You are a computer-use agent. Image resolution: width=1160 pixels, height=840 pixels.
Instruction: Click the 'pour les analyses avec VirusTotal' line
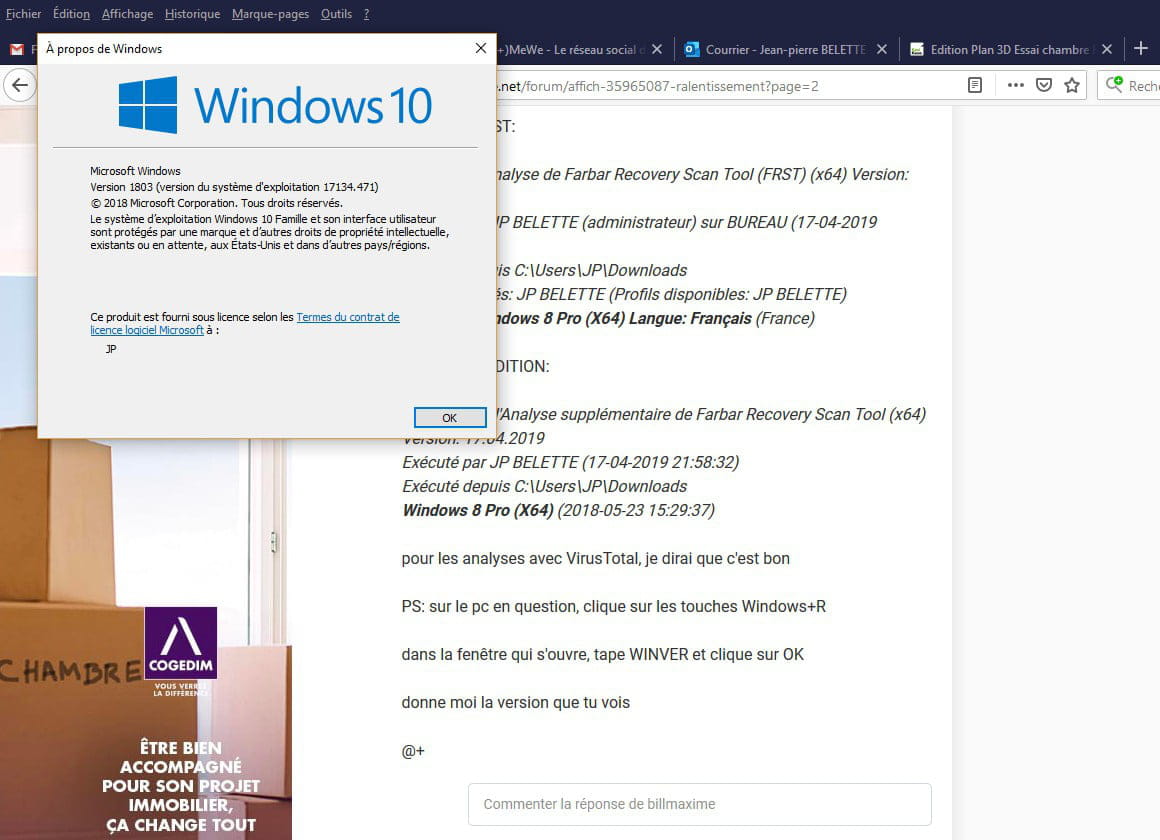(596, 558)
